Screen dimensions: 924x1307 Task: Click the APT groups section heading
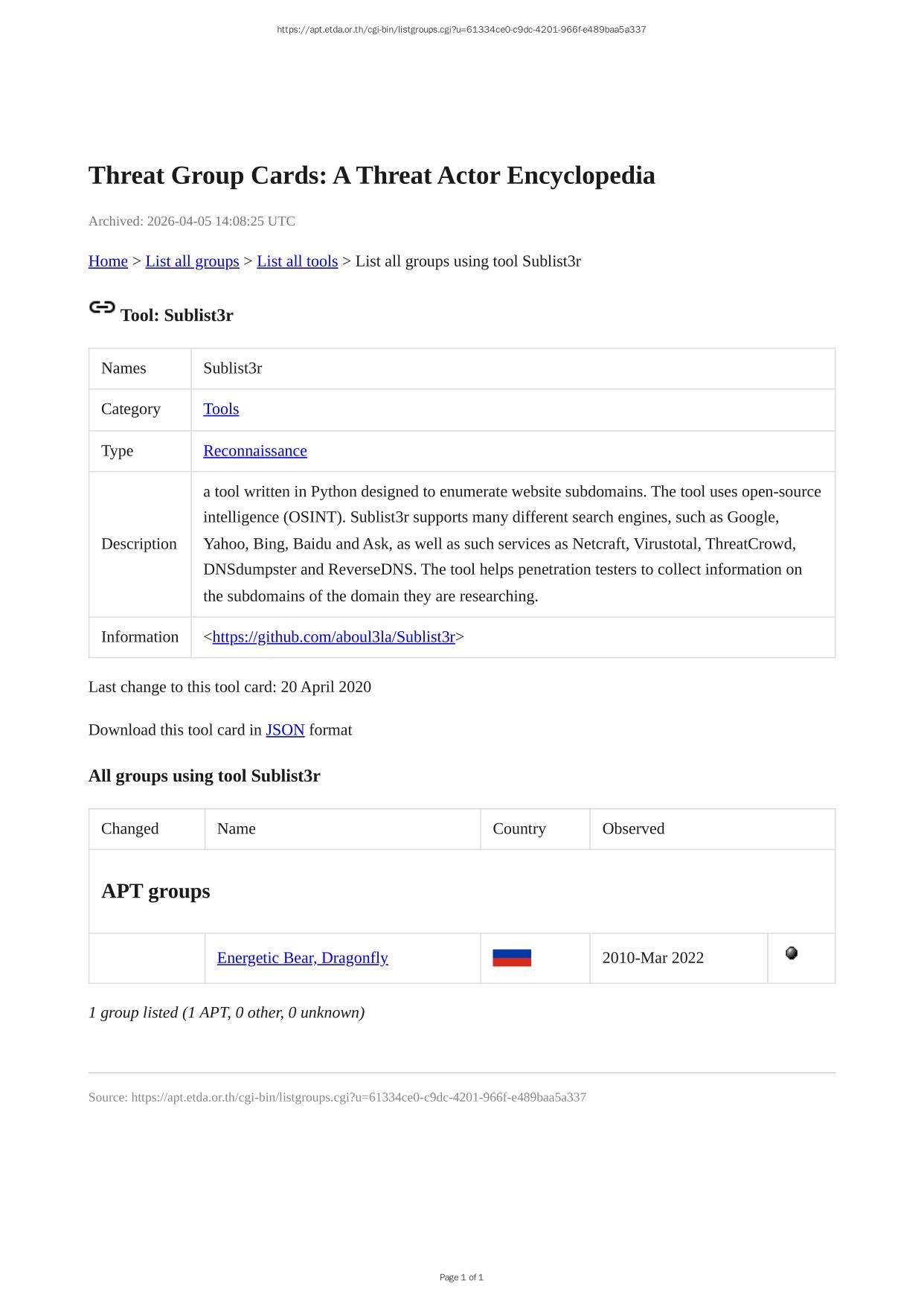click(x=155, y=891)
